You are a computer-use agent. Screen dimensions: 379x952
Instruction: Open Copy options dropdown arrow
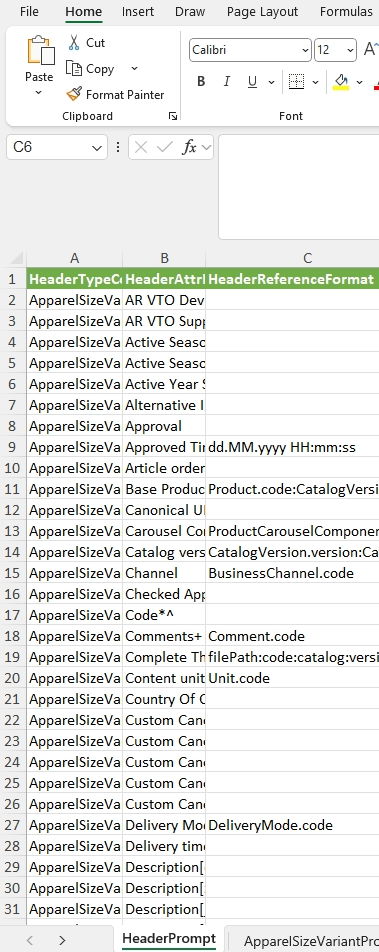pyautogui.click(x=134, y=69)
